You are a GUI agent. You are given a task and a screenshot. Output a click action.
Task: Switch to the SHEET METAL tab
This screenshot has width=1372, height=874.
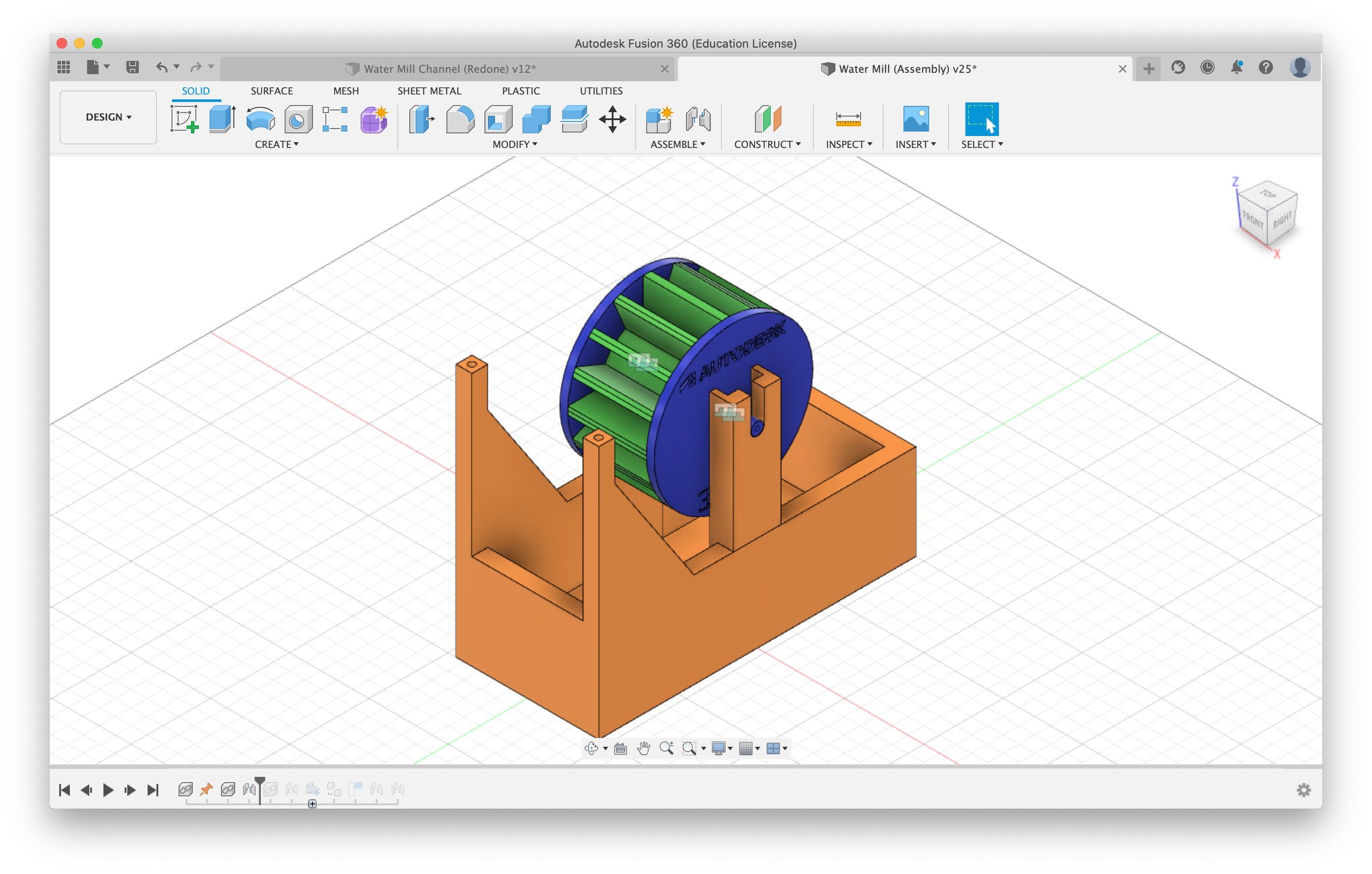pos(429,90)
